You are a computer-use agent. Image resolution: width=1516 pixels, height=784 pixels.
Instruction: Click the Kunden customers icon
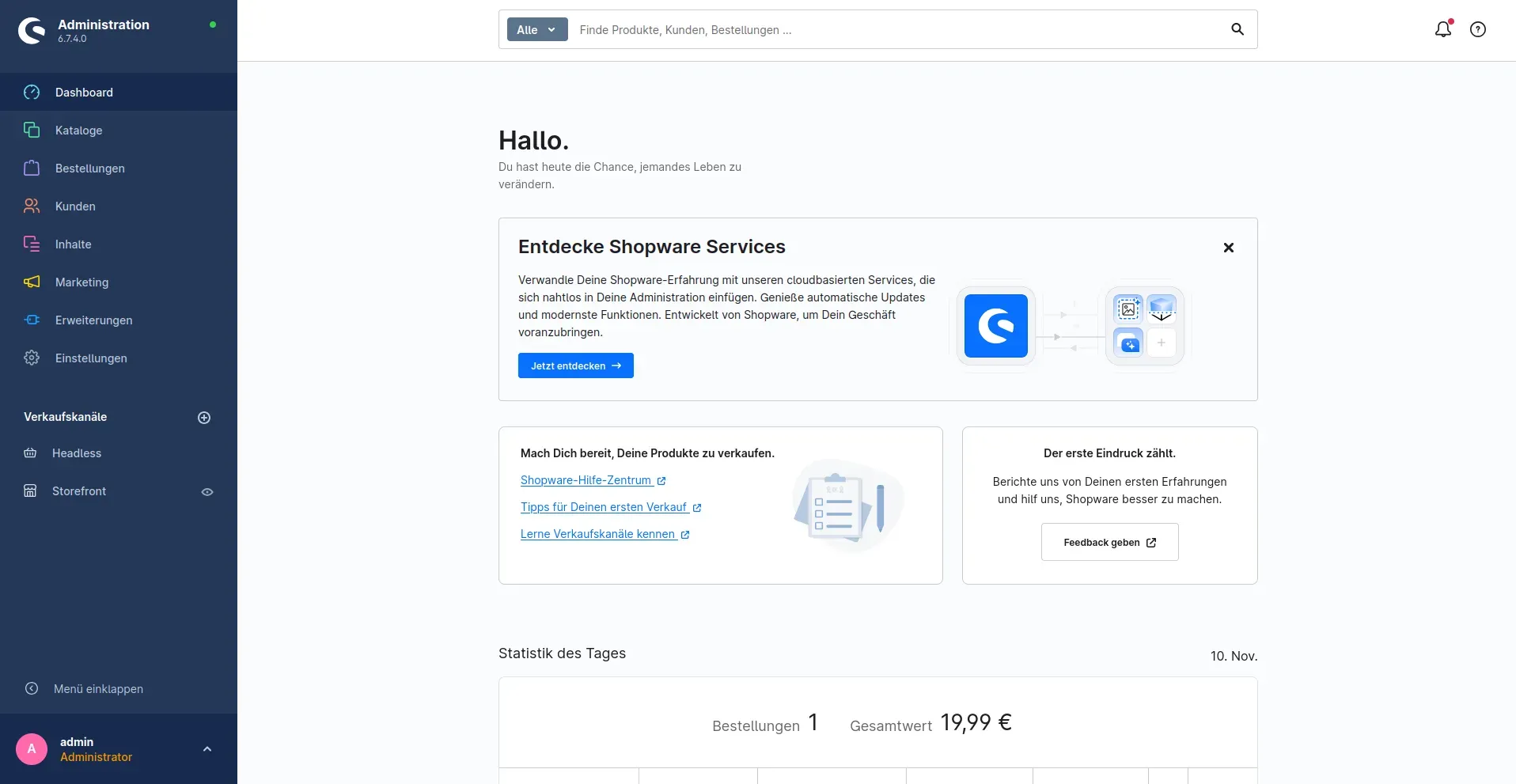pos(32,206)
